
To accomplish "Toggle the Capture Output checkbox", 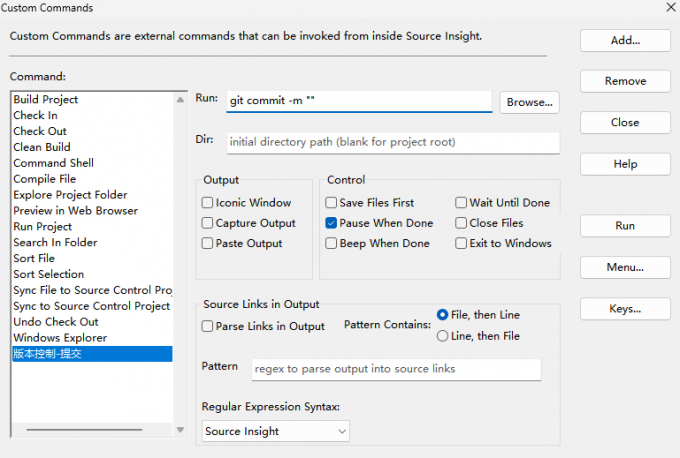I will point(207,223).
